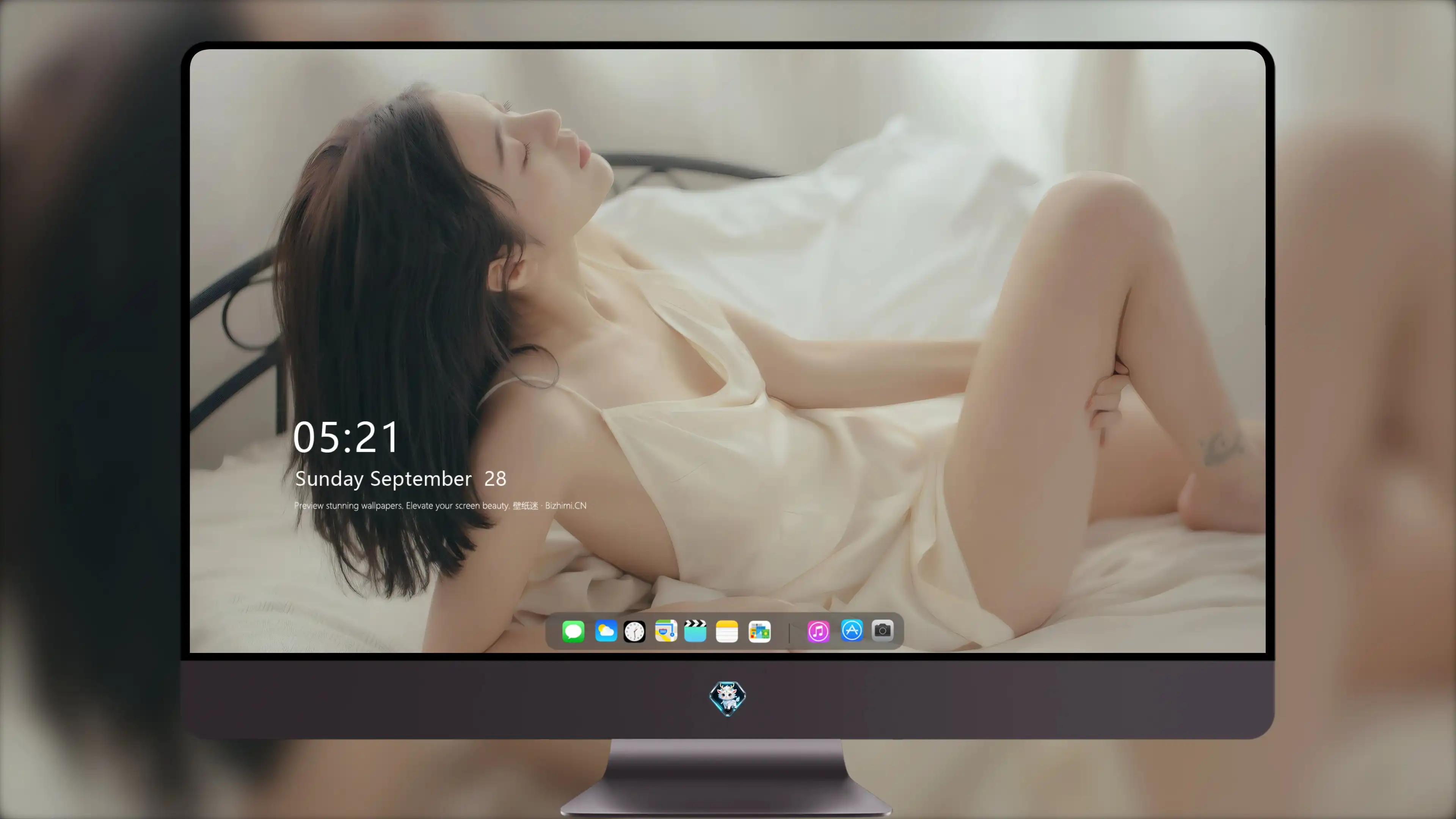Click the dragon mascot logo on monitor chin
Screen dimensions: 1456x819
pyautogui.click(x=728, y=698)
